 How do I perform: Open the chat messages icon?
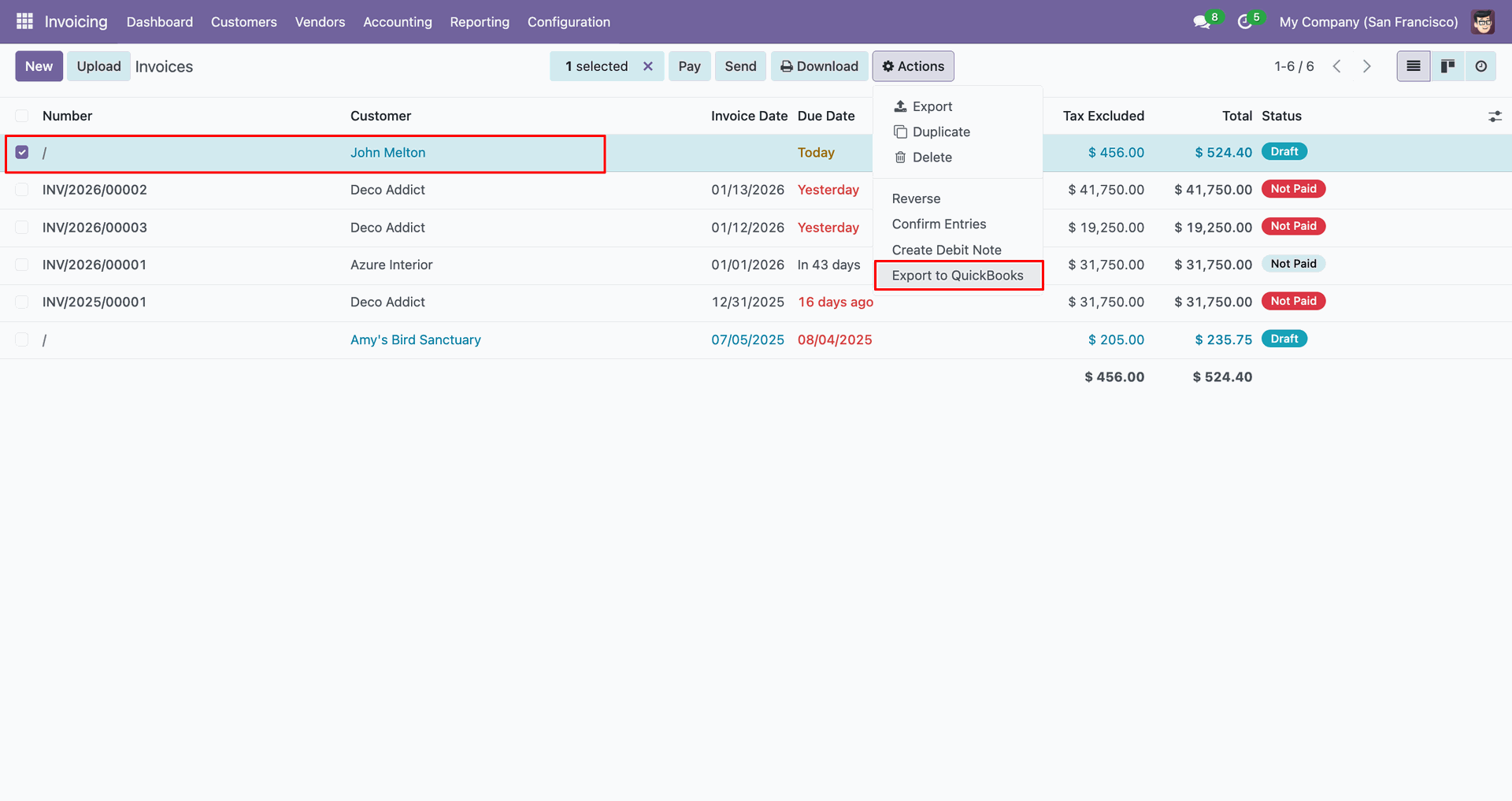1202,22
